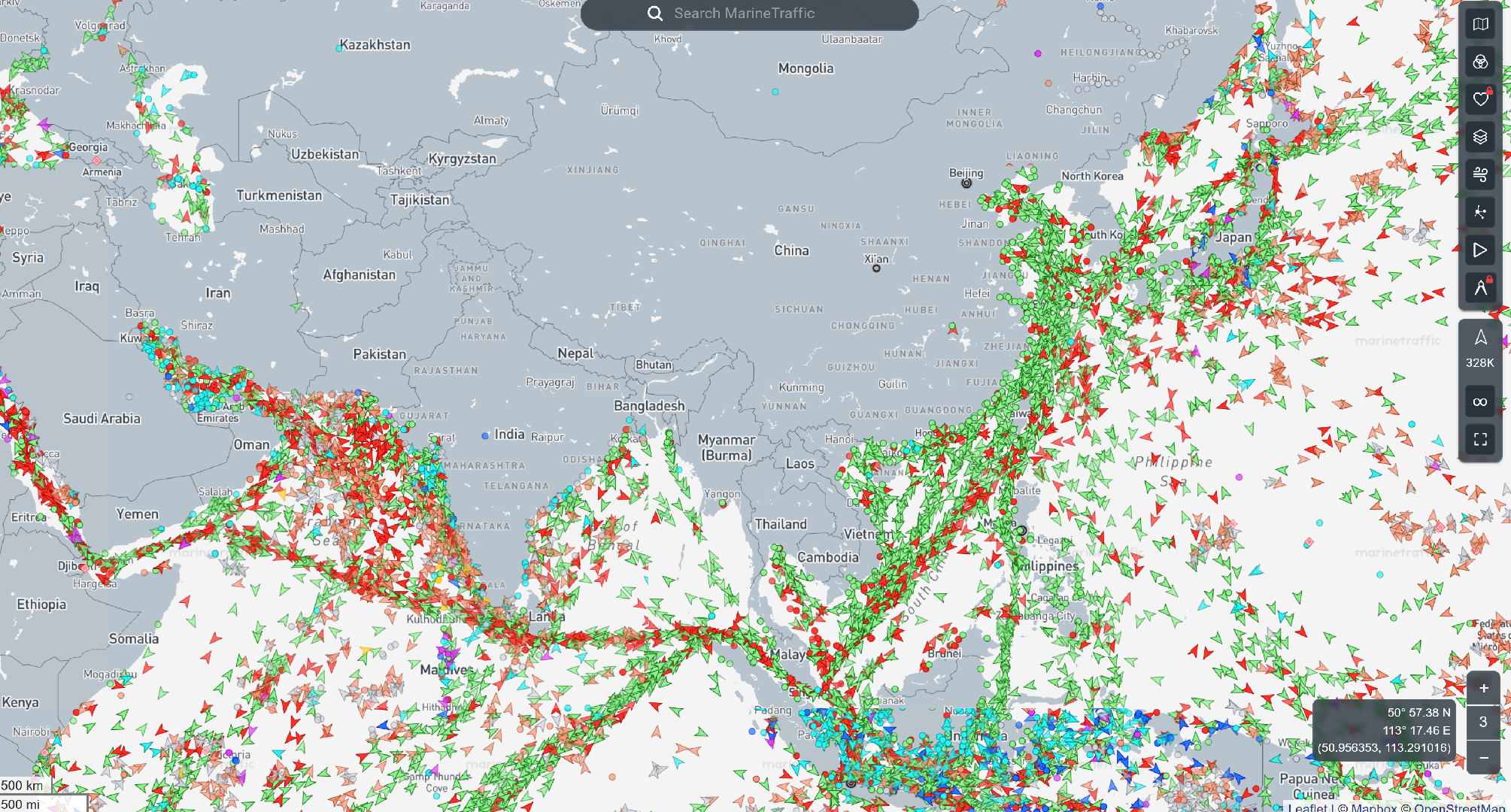Select the locked distance measuring compass tool
This screenshot has height=812, width=1511.
click(1480, 287)
